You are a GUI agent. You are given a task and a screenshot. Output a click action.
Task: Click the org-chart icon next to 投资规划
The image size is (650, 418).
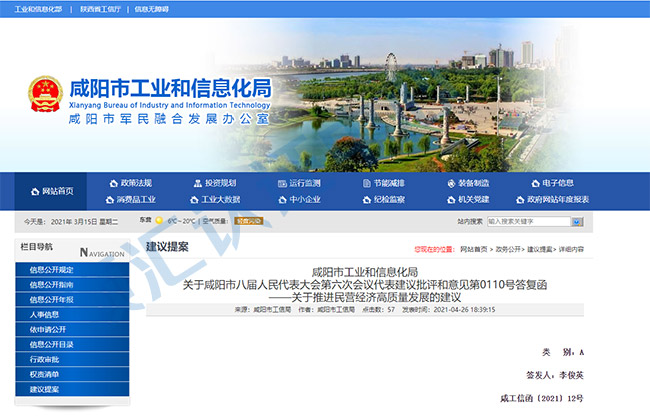198,183
